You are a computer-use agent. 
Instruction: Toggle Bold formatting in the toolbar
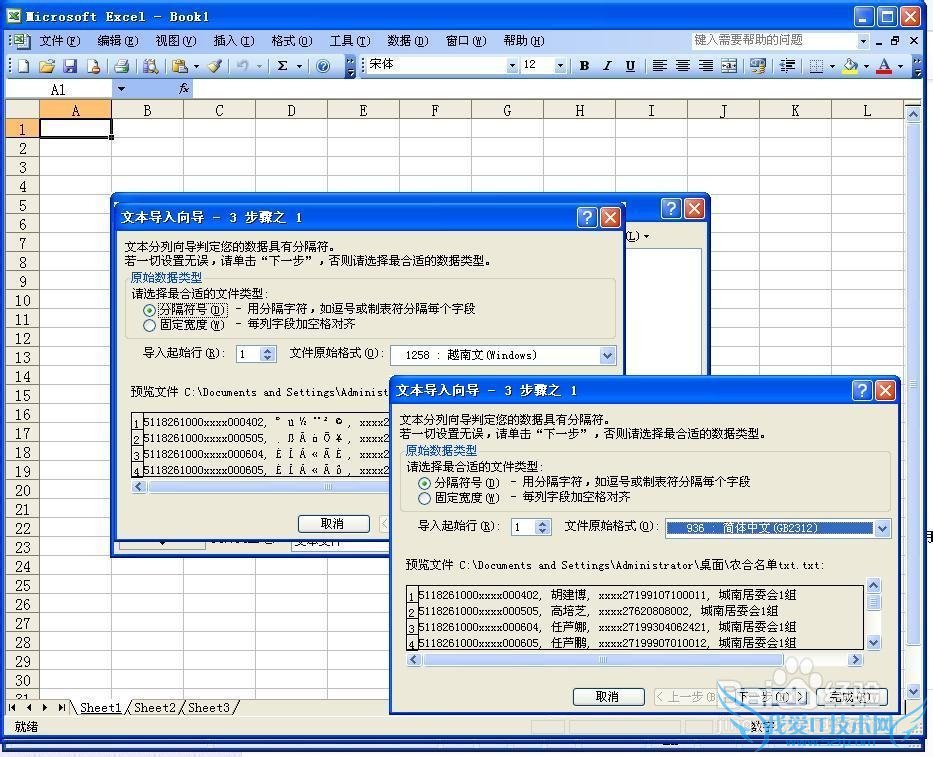(584, 66)
